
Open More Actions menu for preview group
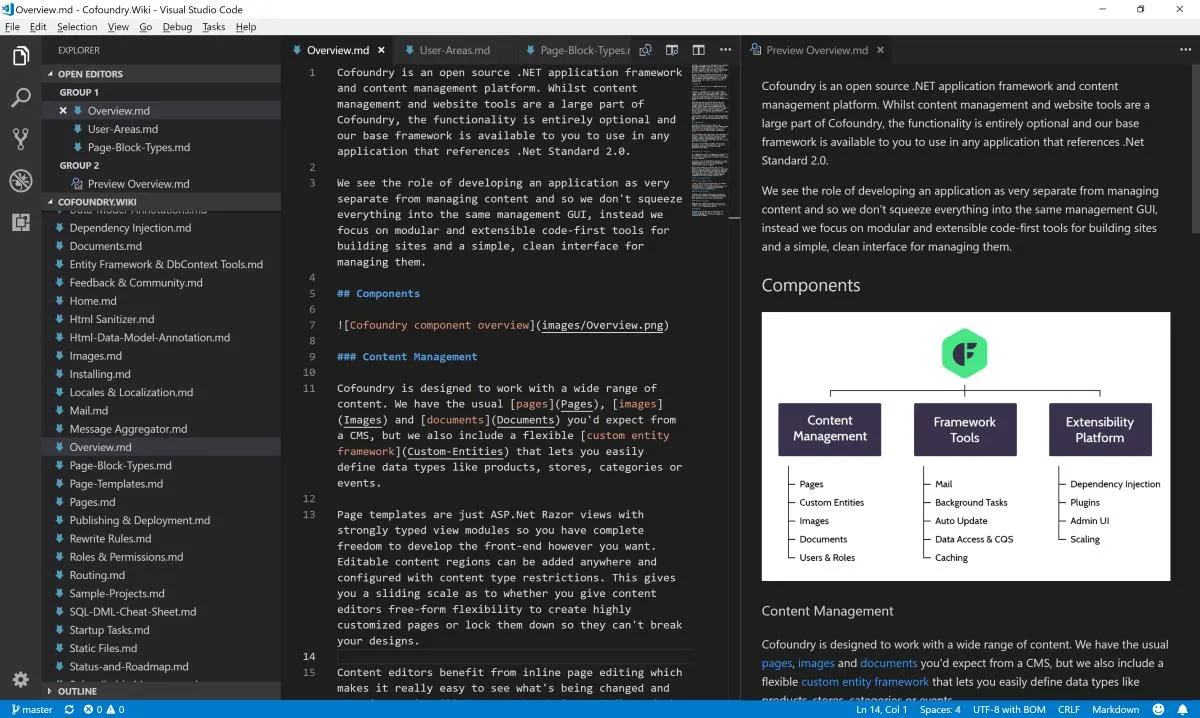[x=1184, y=50]
